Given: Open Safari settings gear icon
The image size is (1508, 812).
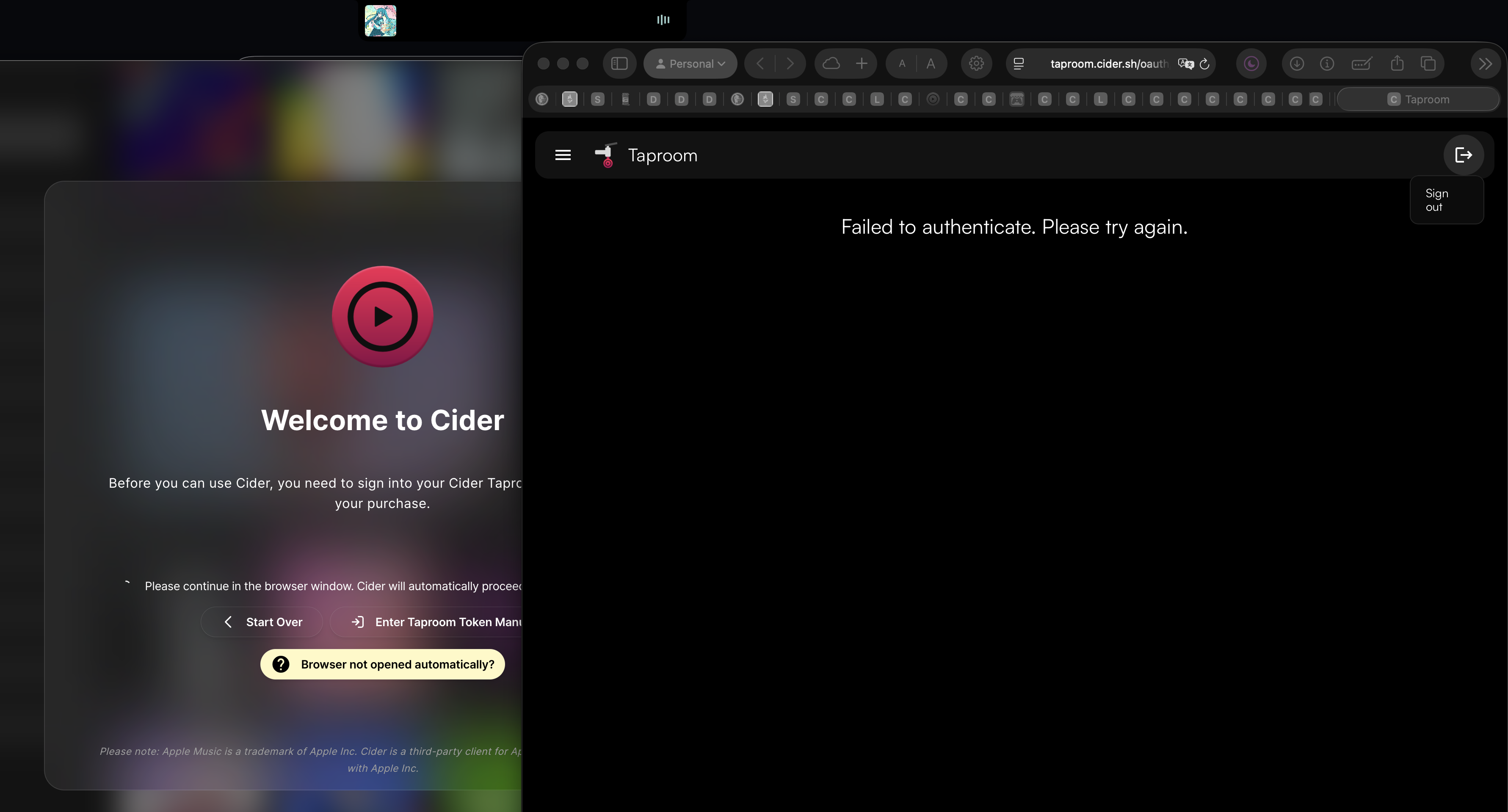Looking at the screenshot, I should coord(976,64).
